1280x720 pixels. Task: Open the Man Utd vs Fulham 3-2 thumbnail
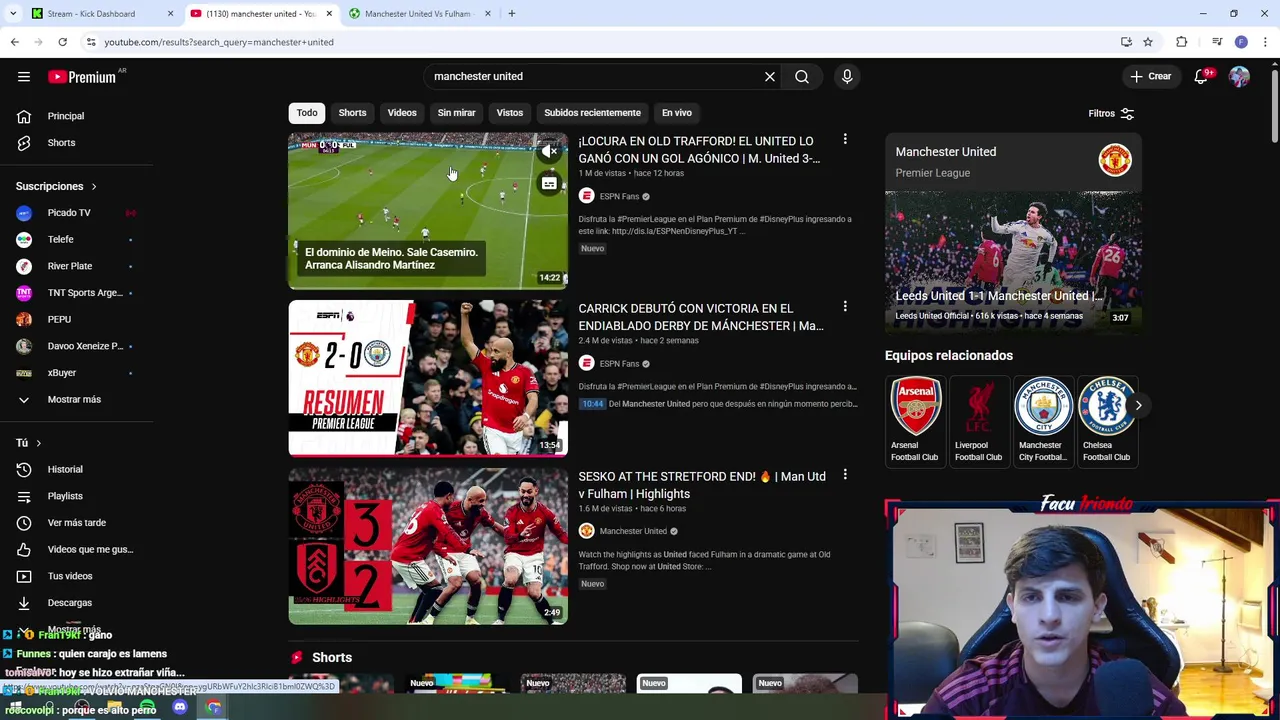[x=428, y=546]
